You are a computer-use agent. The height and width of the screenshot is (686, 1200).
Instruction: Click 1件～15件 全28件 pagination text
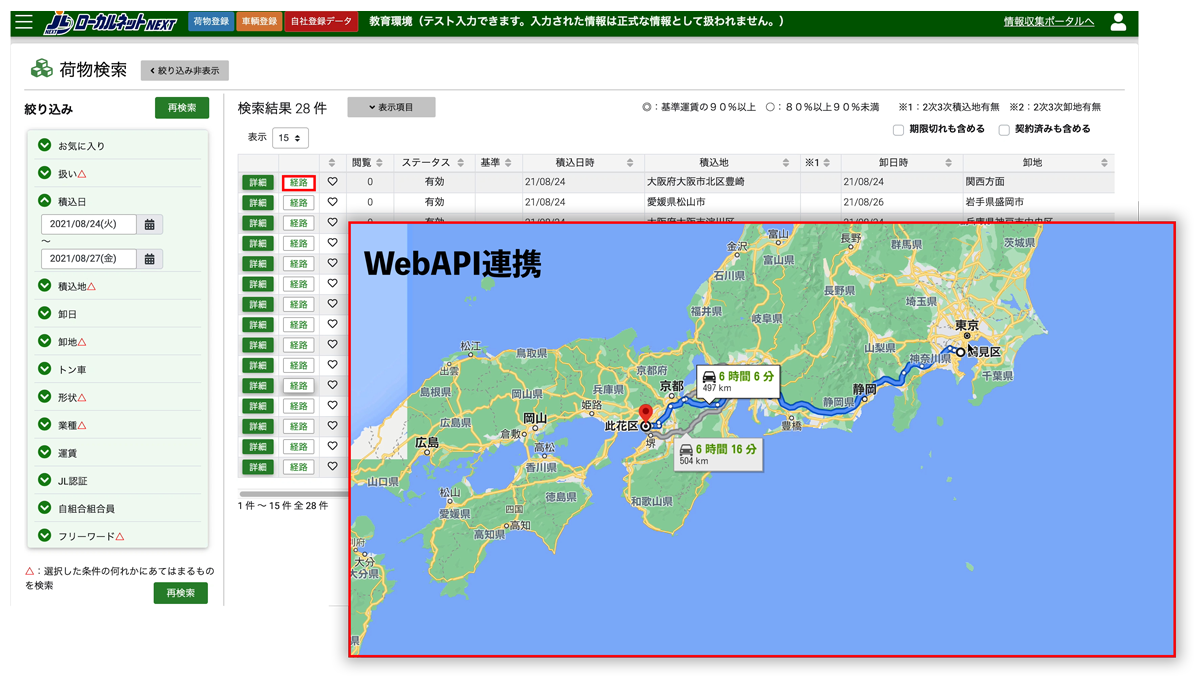pos(283,506)
